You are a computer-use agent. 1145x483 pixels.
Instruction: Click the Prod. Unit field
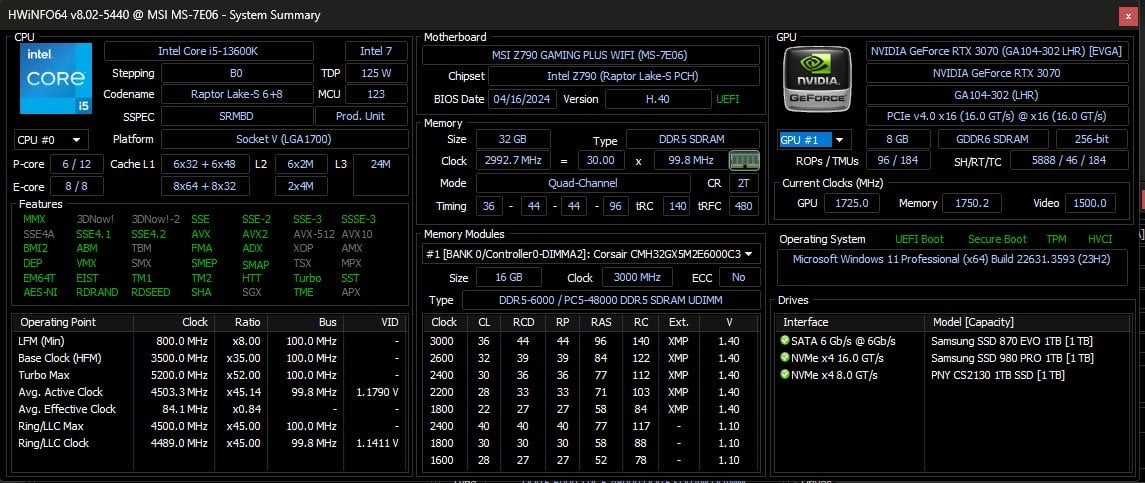[x=361, y=116]
